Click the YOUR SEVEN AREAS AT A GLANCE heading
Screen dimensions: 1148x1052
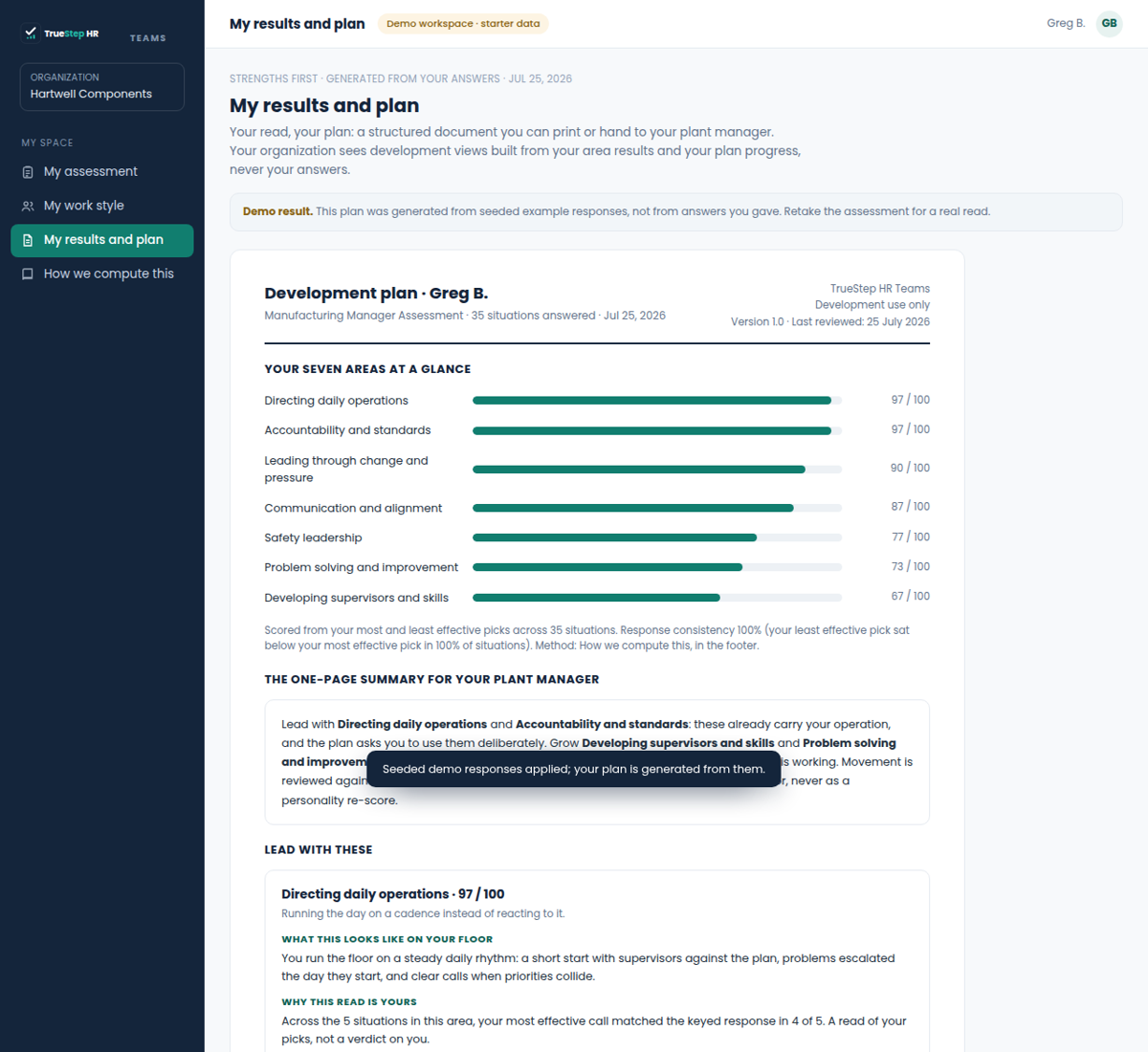[367, 369]
